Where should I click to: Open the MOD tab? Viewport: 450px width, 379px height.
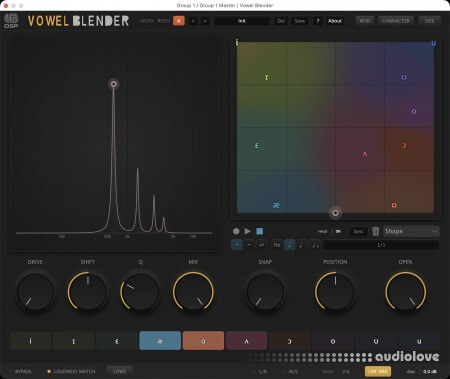click(365, 21)
